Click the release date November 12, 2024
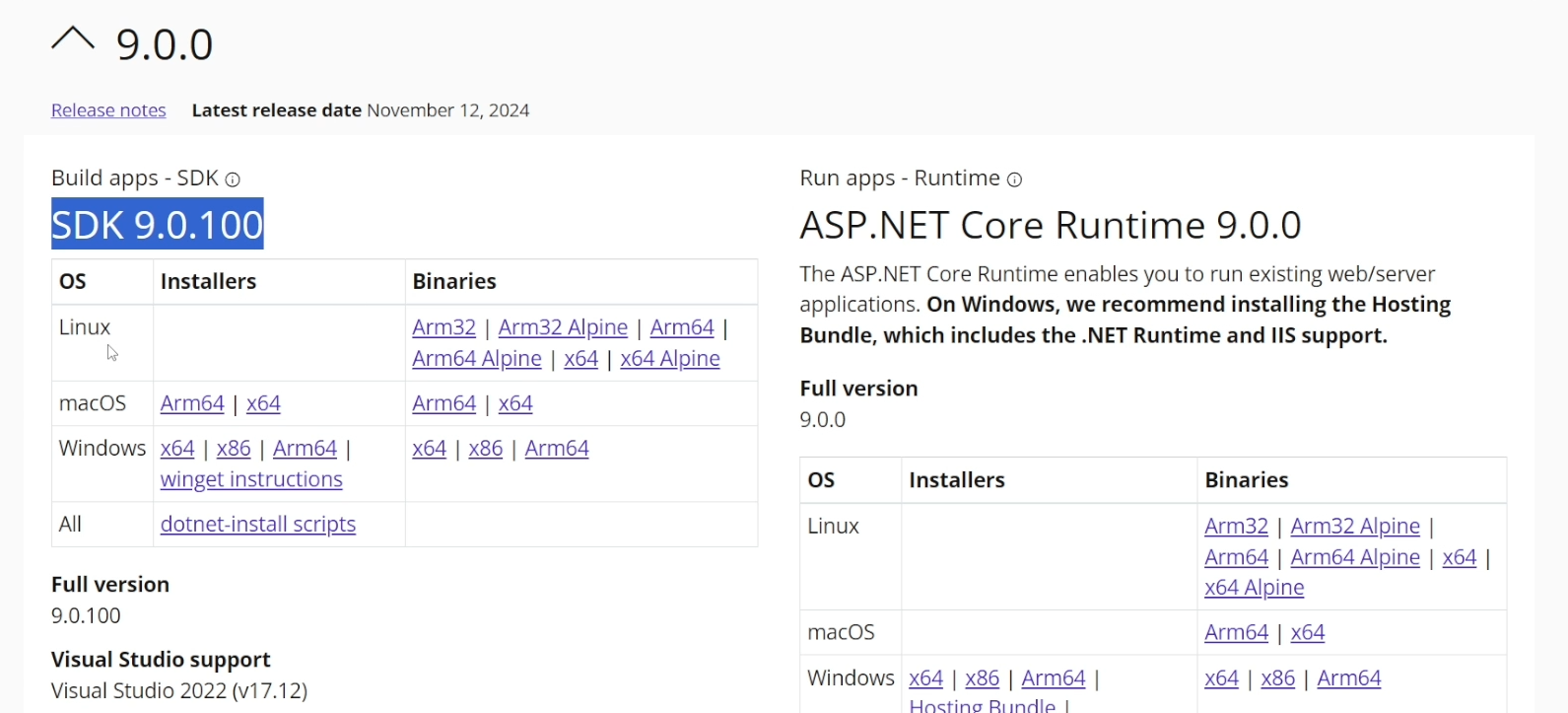This screenshot has height=713, width=1568. point(448,110)
